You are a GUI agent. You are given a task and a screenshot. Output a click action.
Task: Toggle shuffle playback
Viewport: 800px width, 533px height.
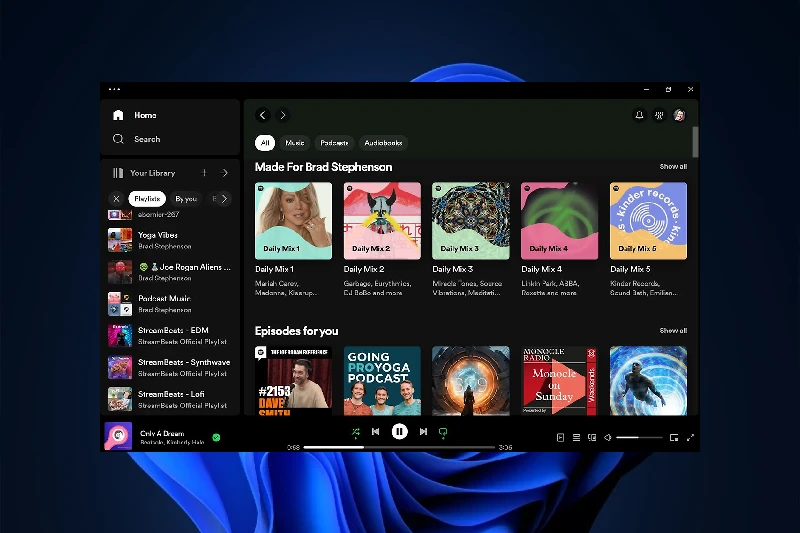coord(356,432)
